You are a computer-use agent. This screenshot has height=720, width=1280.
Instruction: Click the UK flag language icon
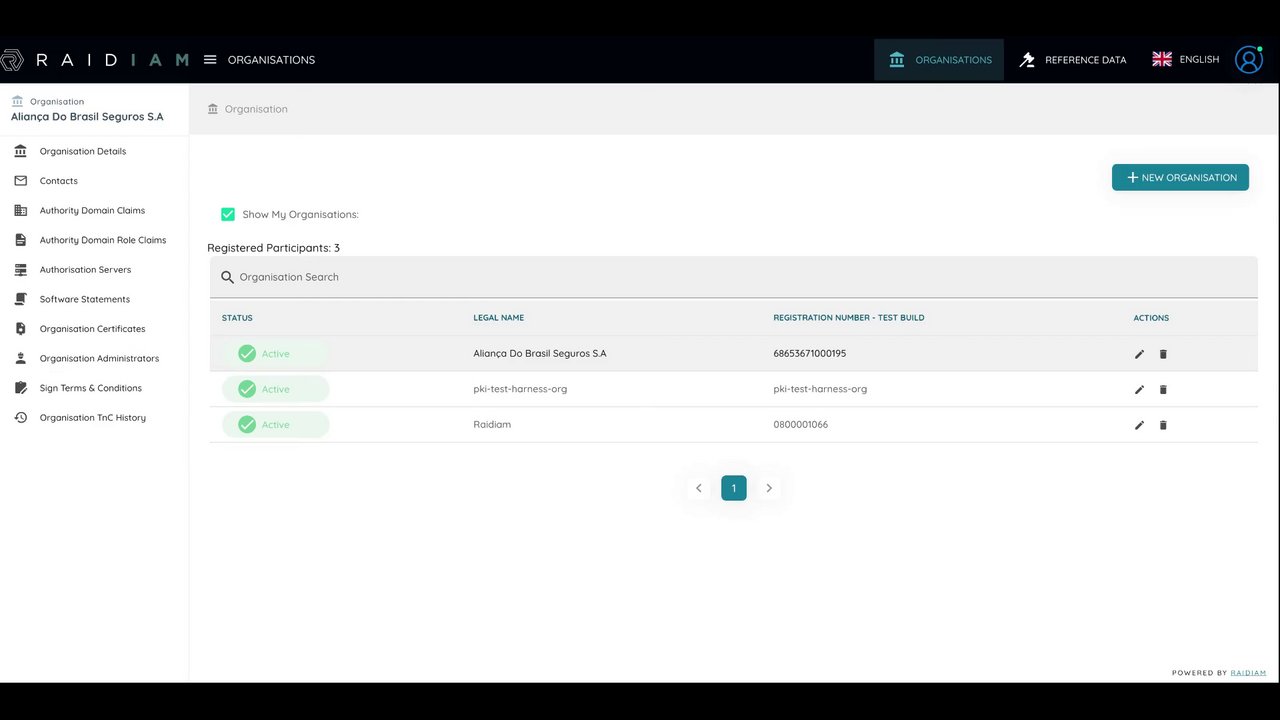tap(1162, 60)
